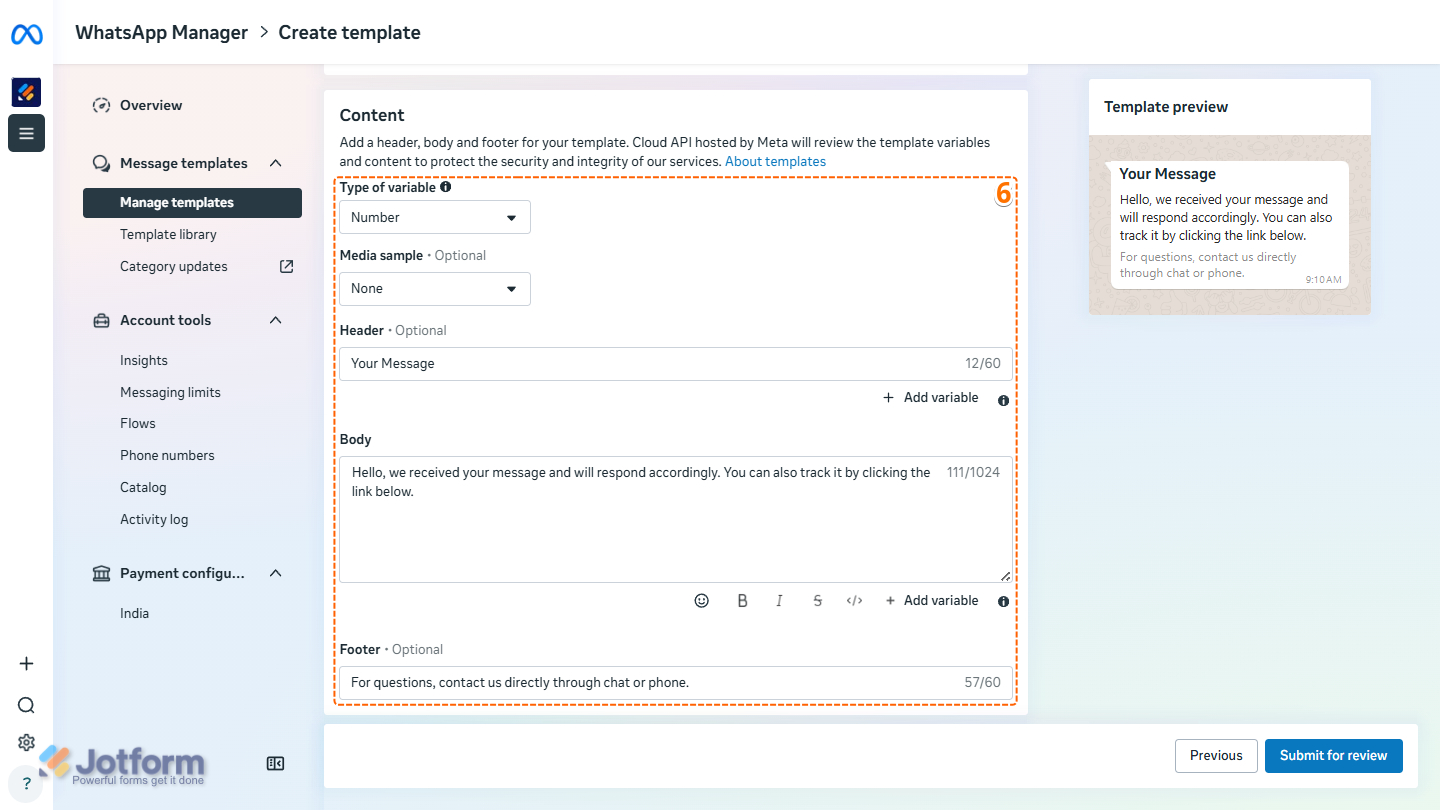The height and width of the screenshot is (810, 1440).
Task: Apply monospace code formatting to body
Action: click(x=854, y=601)
